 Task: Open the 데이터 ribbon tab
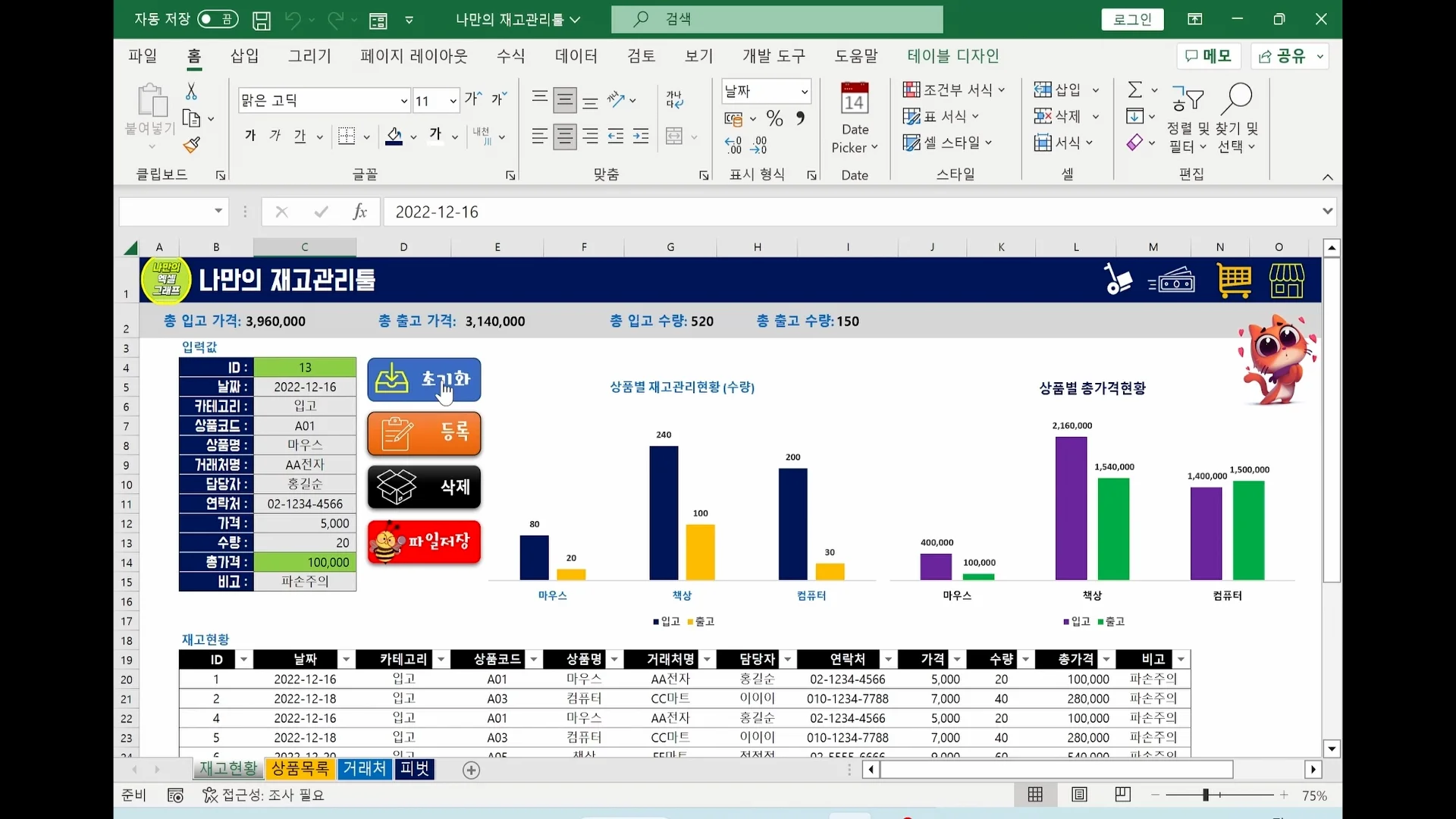[576, 56]
